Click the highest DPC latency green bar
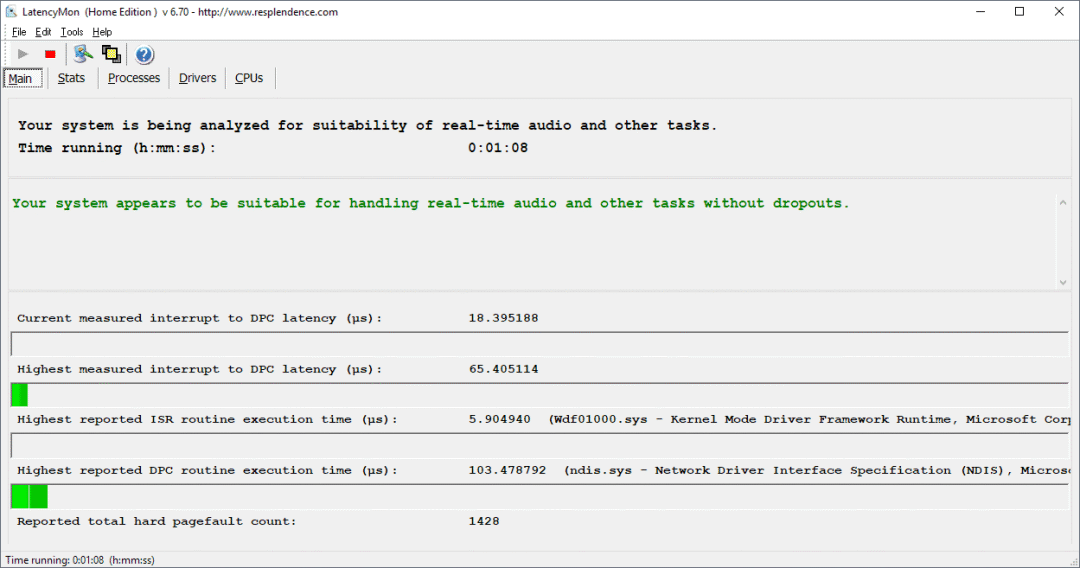The height and width of the screenshot is (568, 1080). [x=19, y=395]
